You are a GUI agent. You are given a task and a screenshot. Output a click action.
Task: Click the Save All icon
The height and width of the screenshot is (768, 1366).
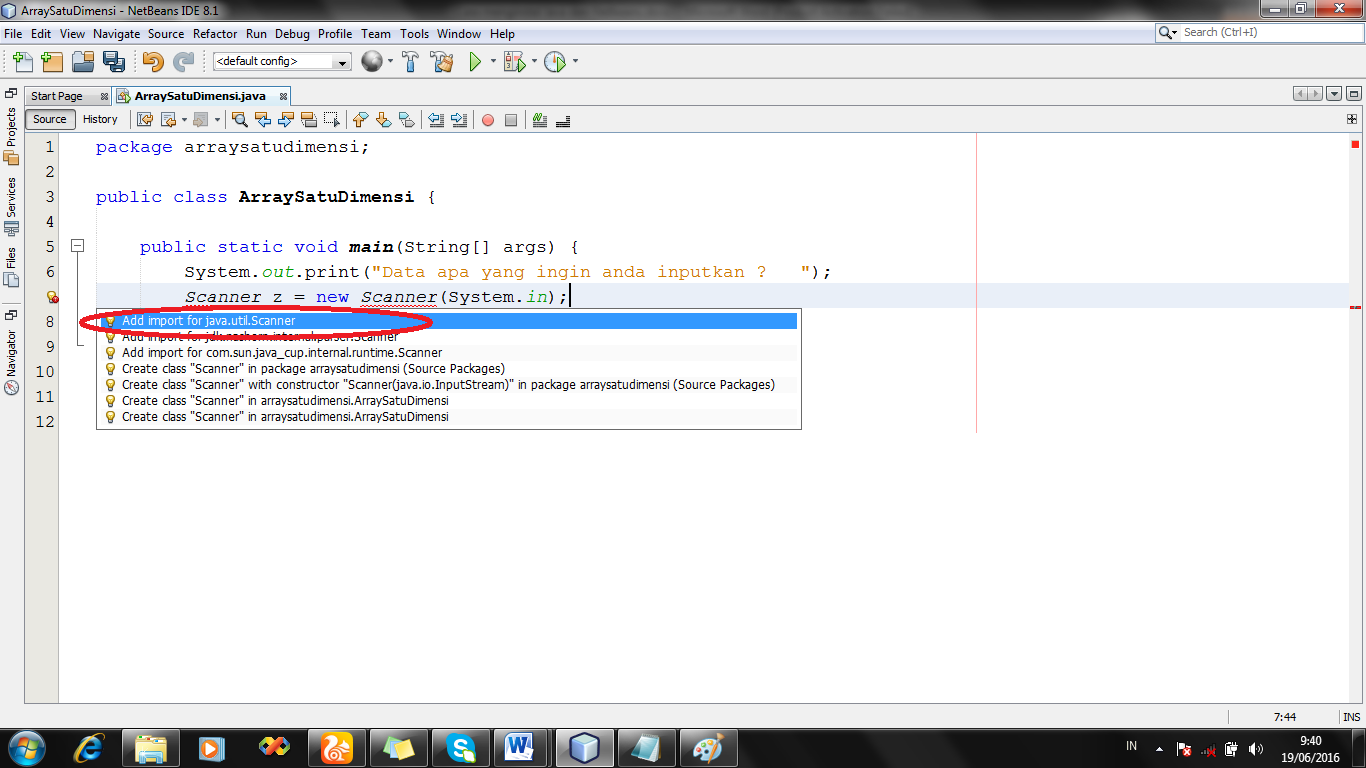114,61
